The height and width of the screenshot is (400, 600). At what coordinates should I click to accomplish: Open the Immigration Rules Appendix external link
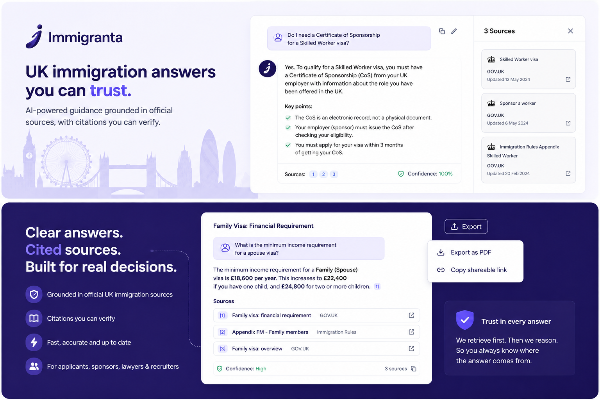tap(568, 173)
